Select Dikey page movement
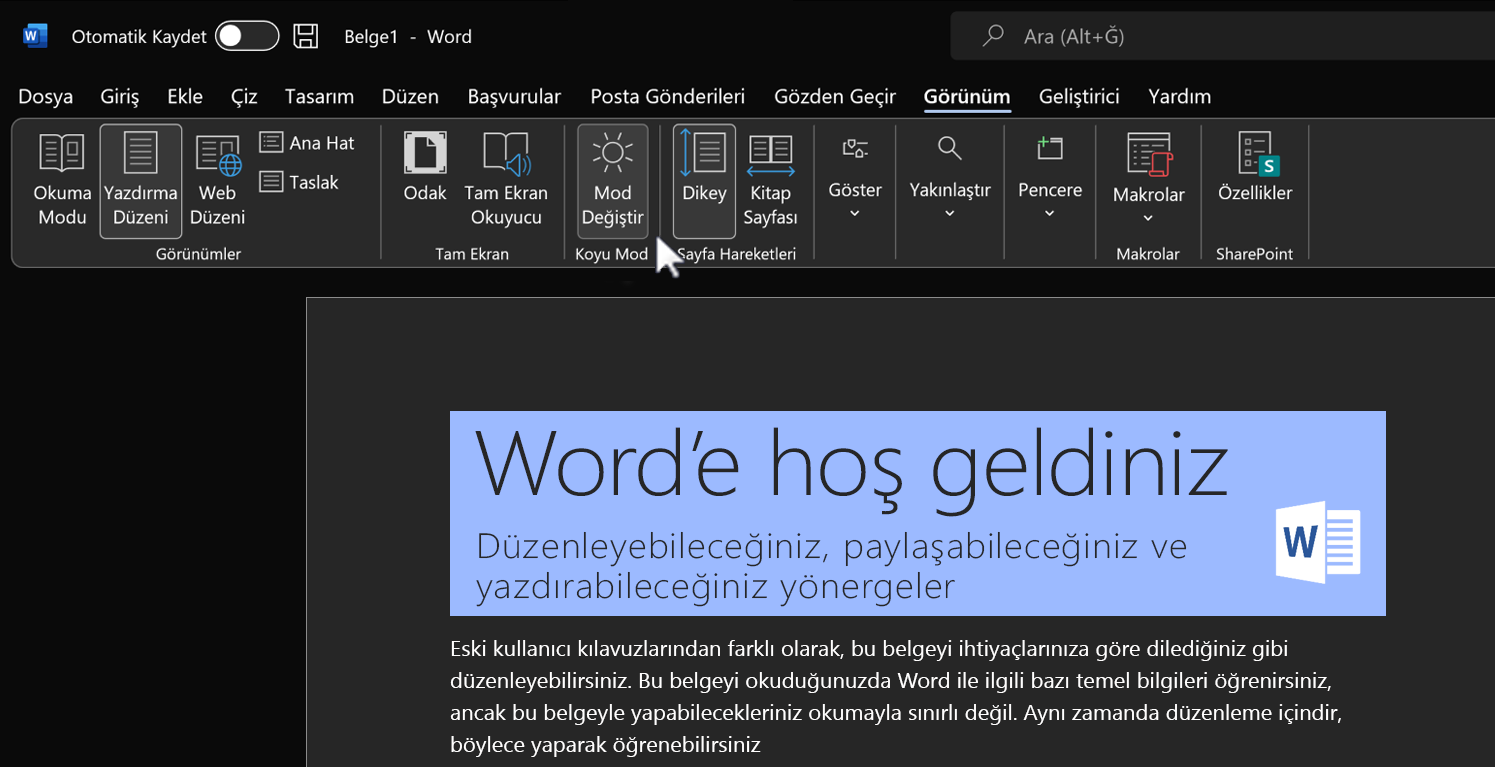 pyautogui.click(x=704, y=180)
